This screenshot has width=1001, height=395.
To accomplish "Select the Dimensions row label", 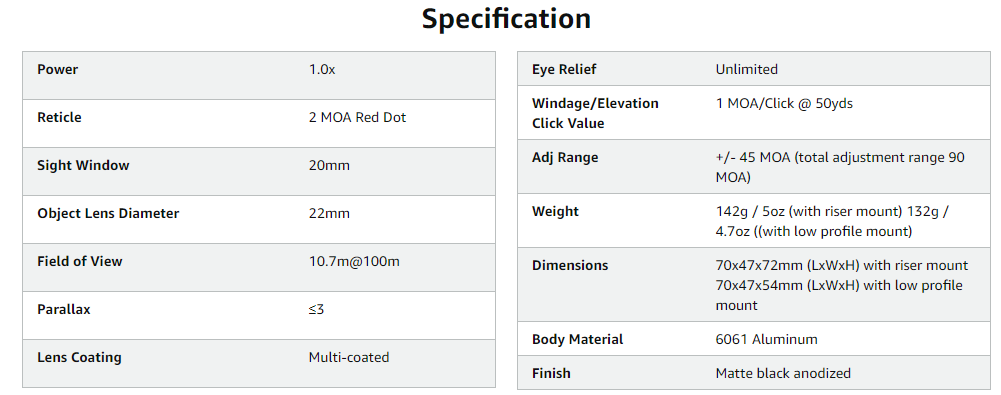I will [x=570, y=265].
